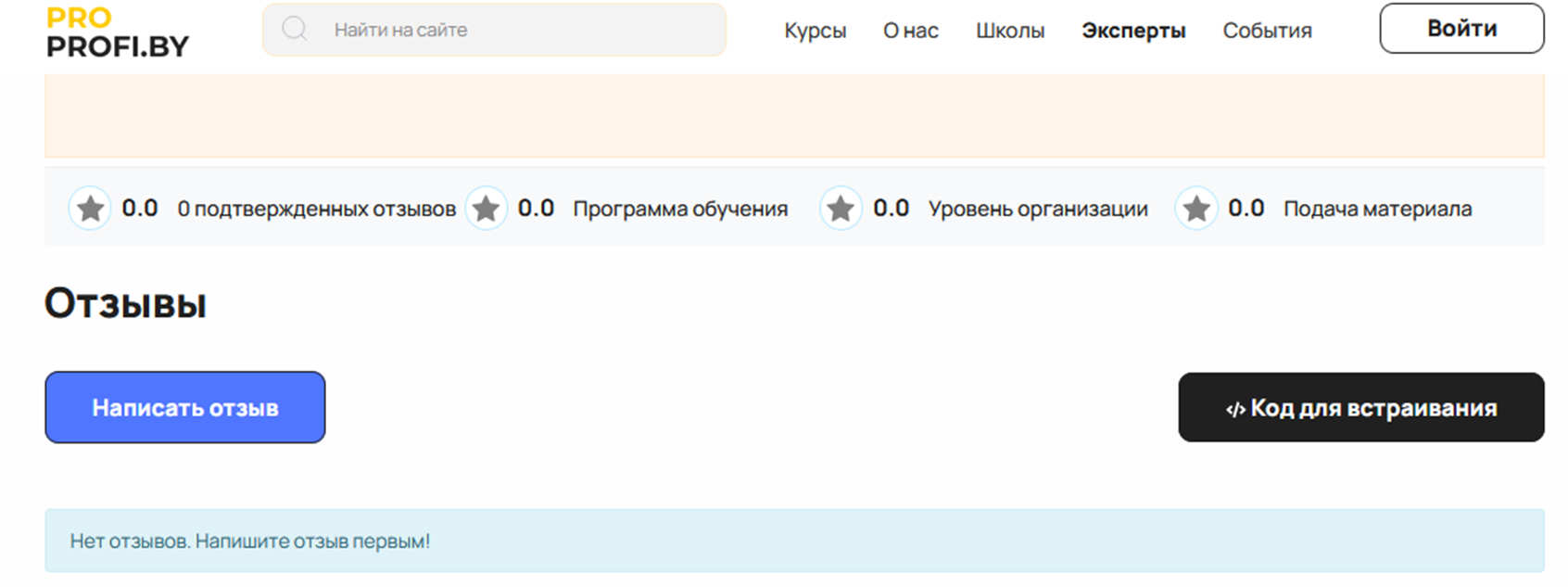Click the Написать отзыв button
This screenshot has width=1568, height=587.
[x=184, y=407]
